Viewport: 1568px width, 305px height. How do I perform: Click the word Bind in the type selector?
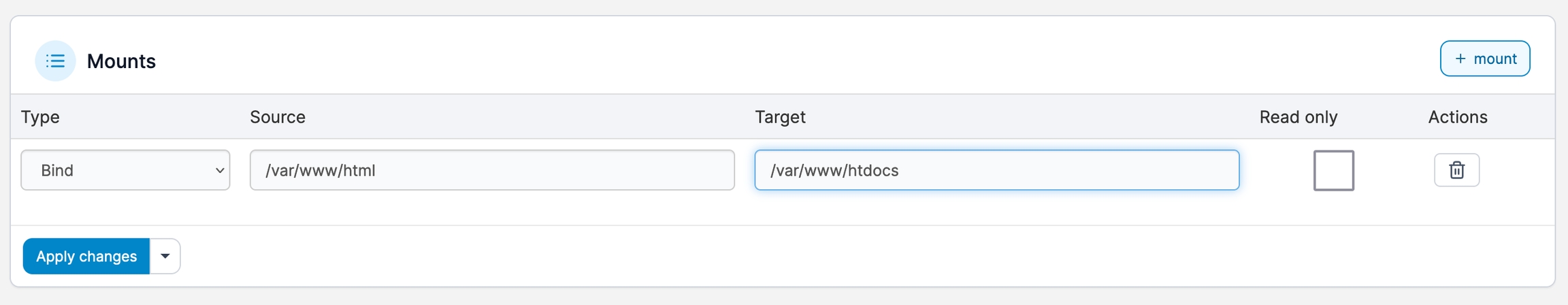point(57,170)
